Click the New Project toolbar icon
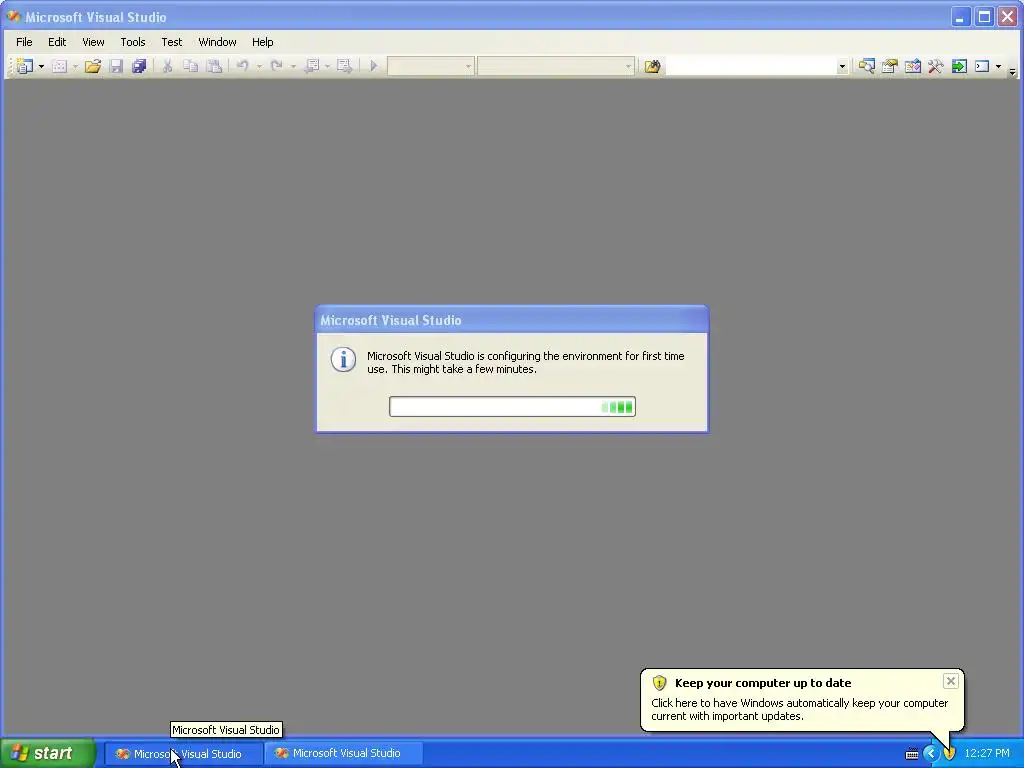The width and height of the screenshot is (1024, 768). coord(25,66)
